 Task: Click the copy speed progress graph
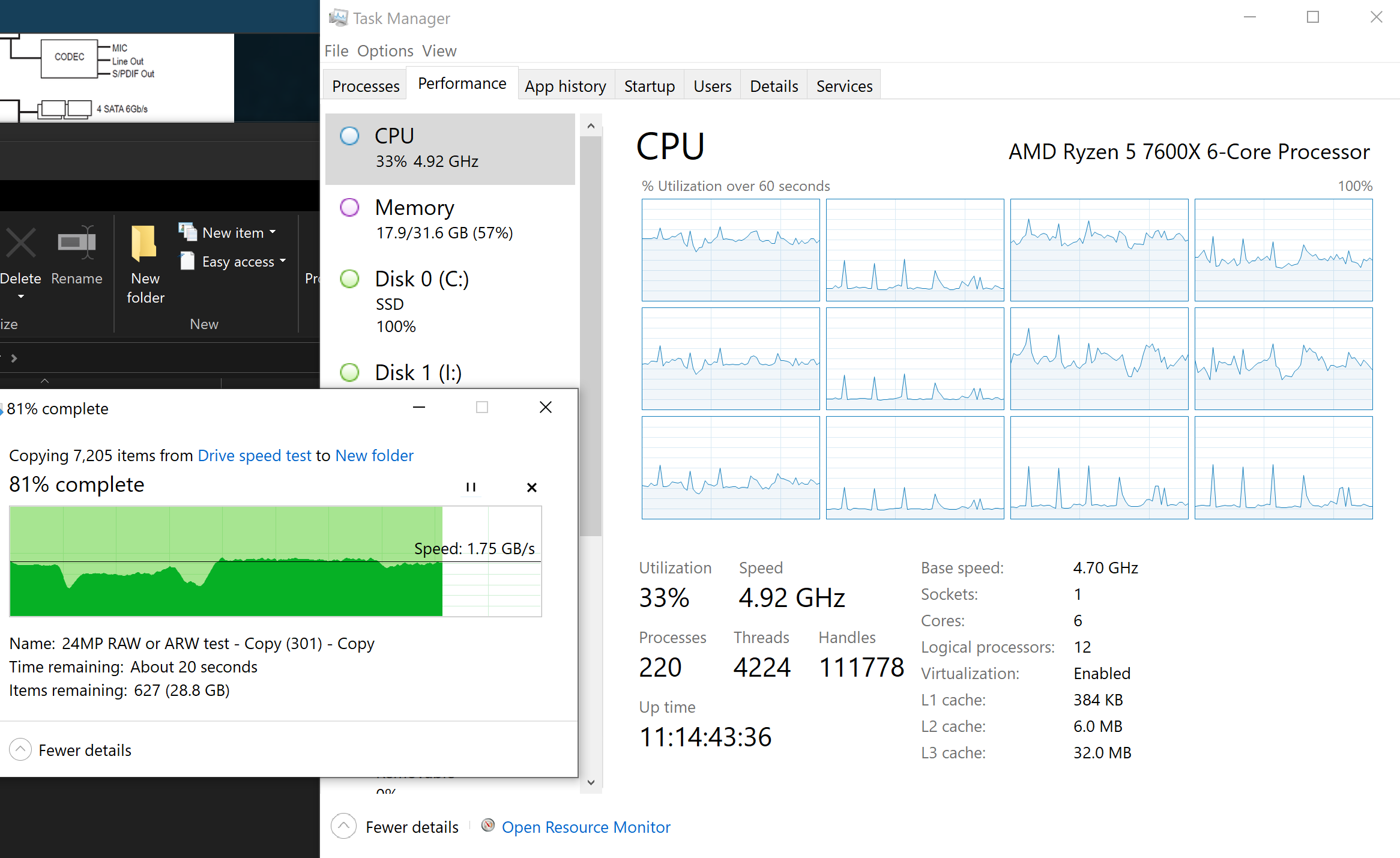point(276,561)
